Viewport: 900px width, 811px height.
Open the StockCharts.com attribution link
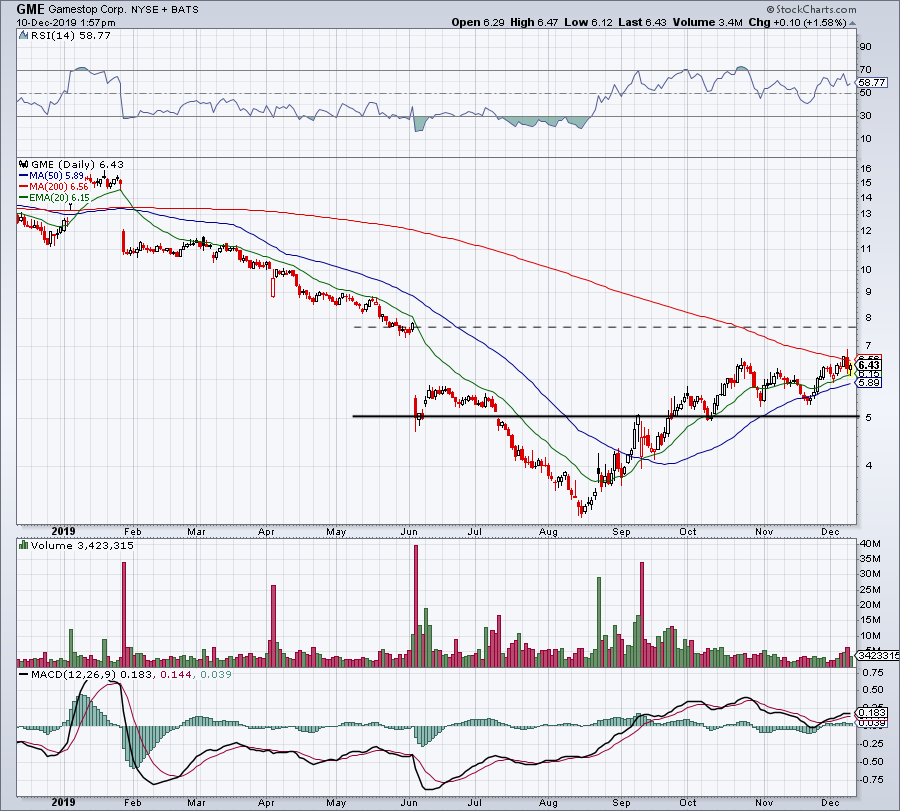tap(812, 10)
